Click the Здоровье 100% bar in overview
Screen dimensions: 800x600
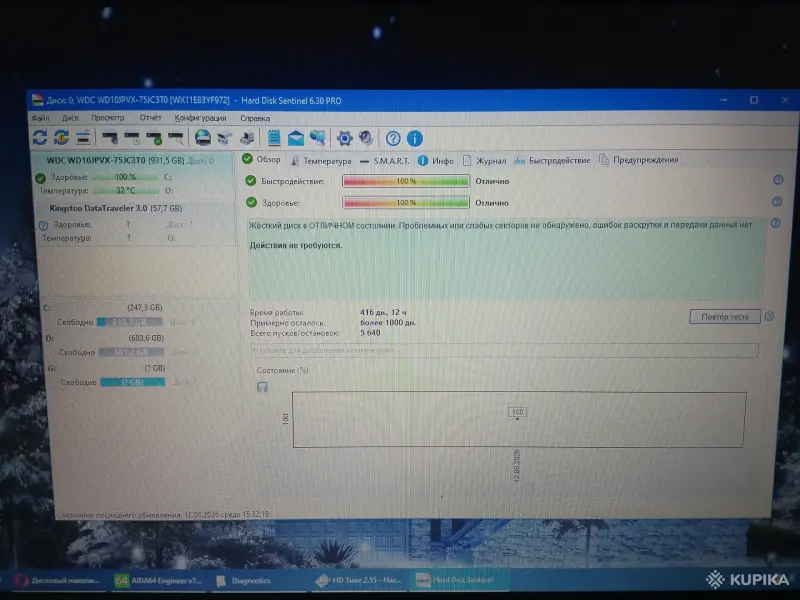pyautogui.click(x=406, y=203)
